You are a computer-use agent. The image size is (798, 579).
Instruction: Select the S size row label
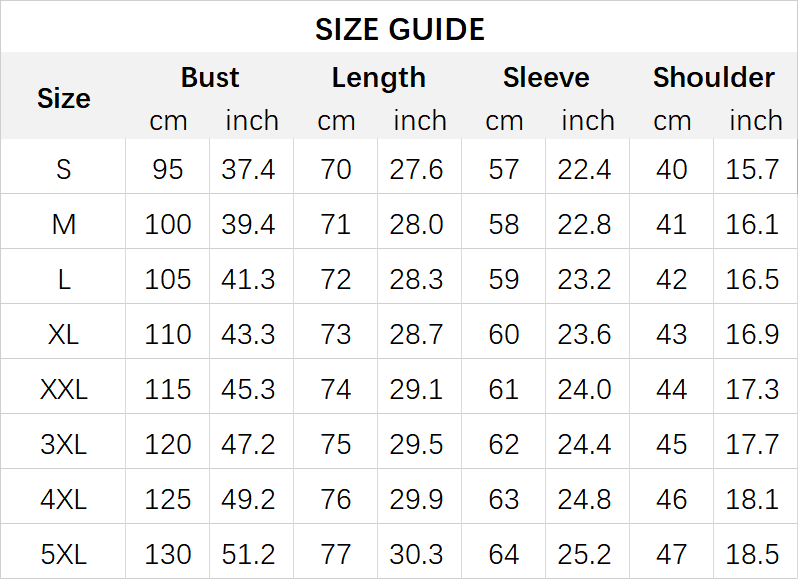click(63, 169)
